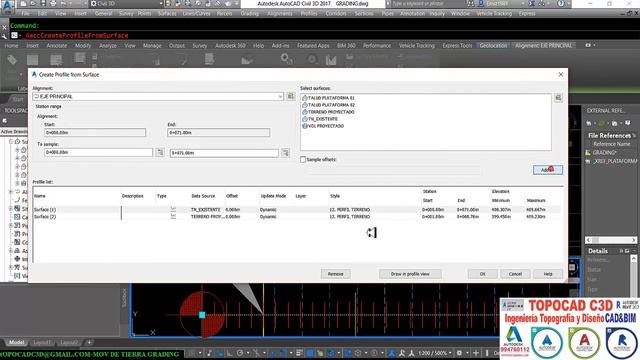Toggle ortho mode in status bar
The height and width of the screenshot is (360, 640).
pos(230,353)
